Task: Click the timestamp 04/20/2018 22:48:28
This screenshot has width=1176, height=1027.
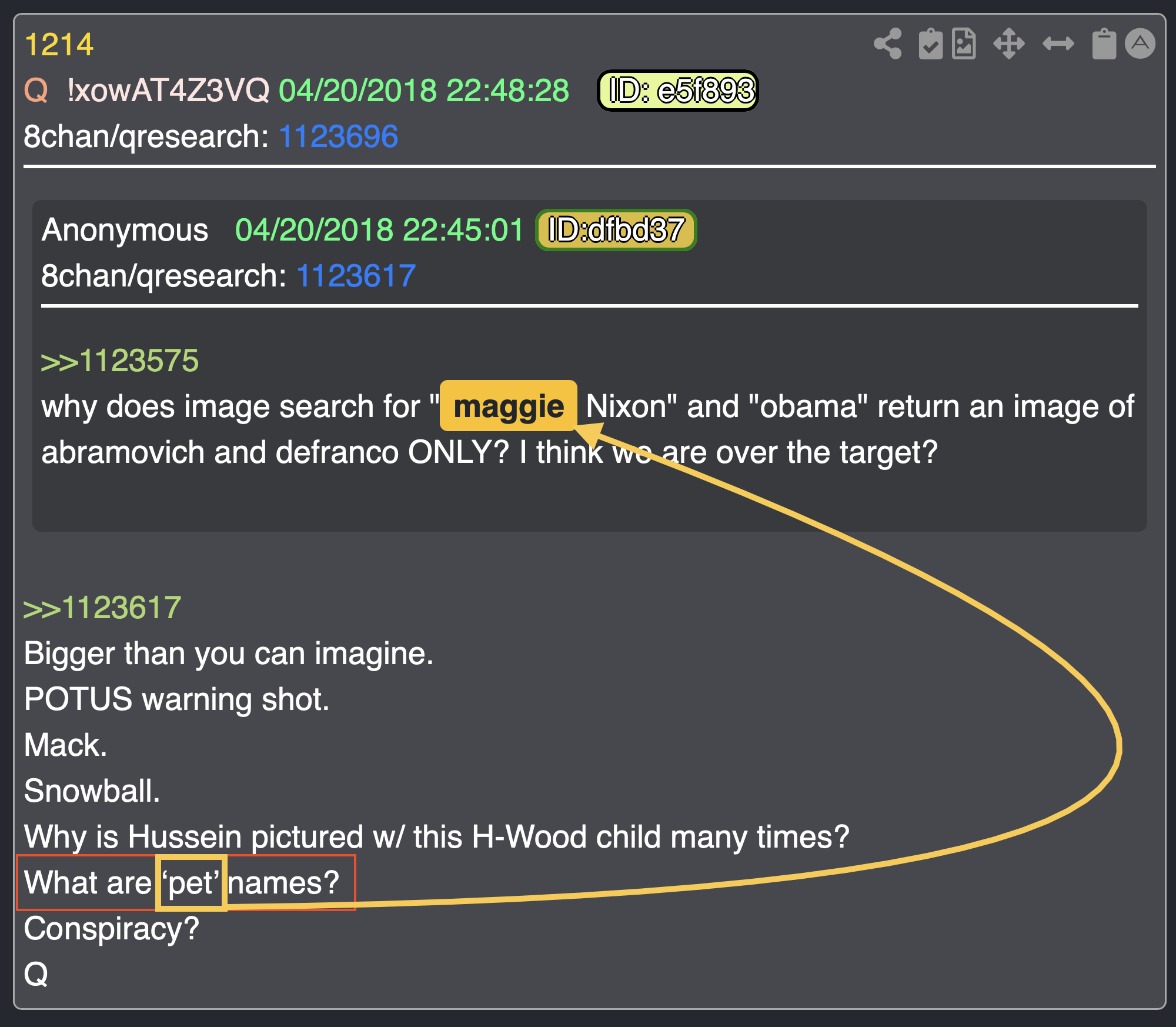Action: 424,91
